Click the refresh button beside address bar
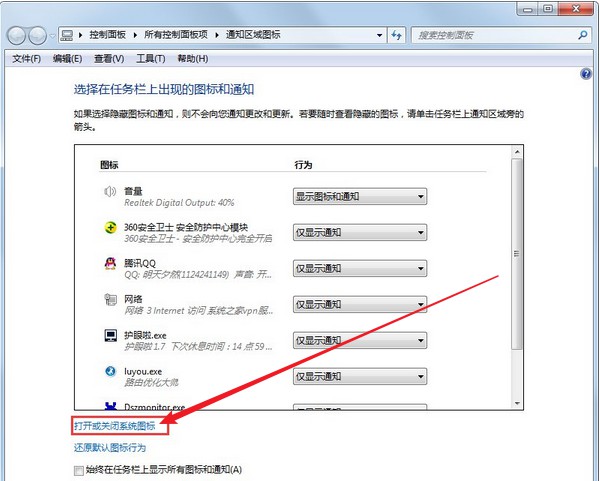600x481 pixels. [x=396, y=35]
